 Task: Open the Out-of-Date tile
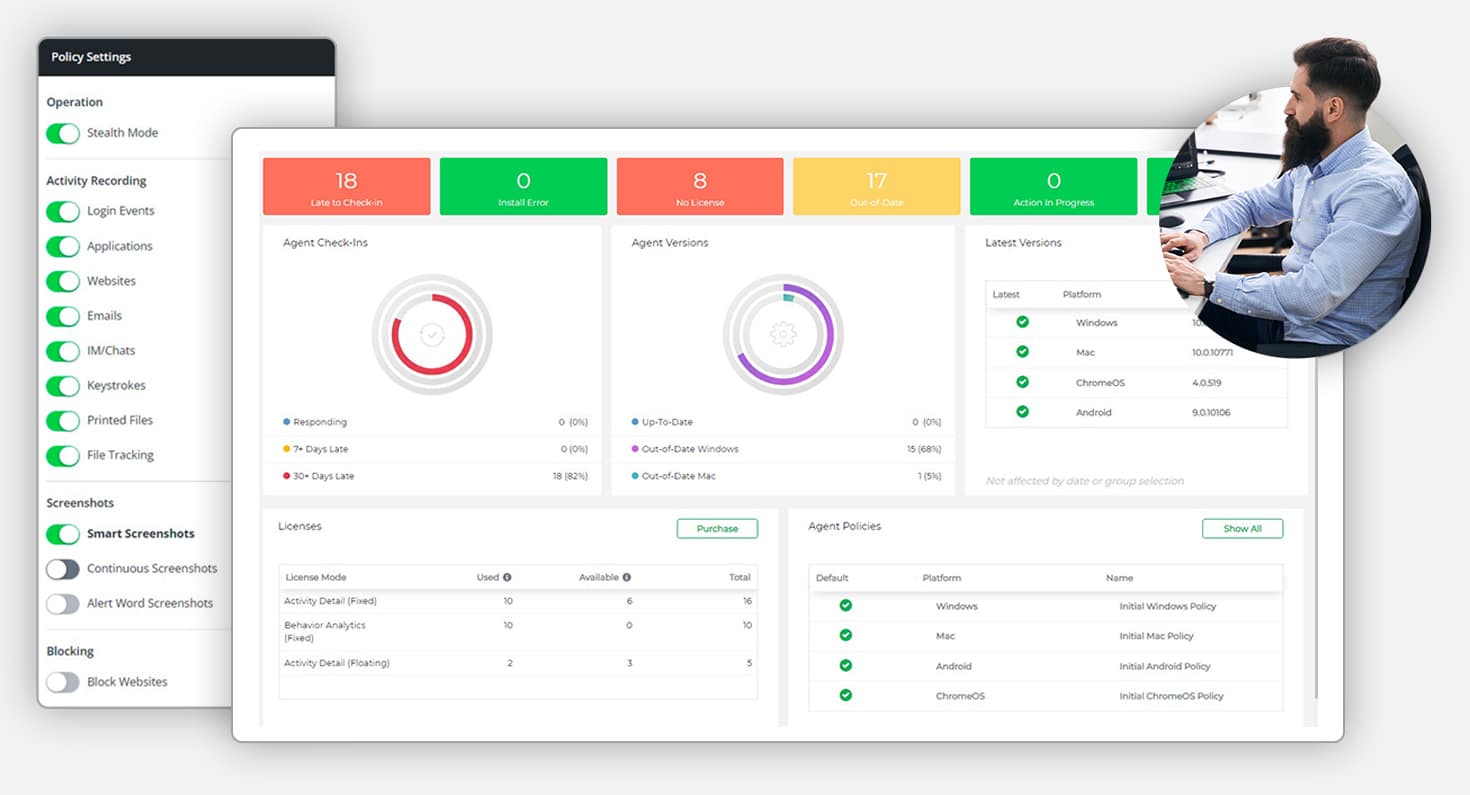pos(877,186)
